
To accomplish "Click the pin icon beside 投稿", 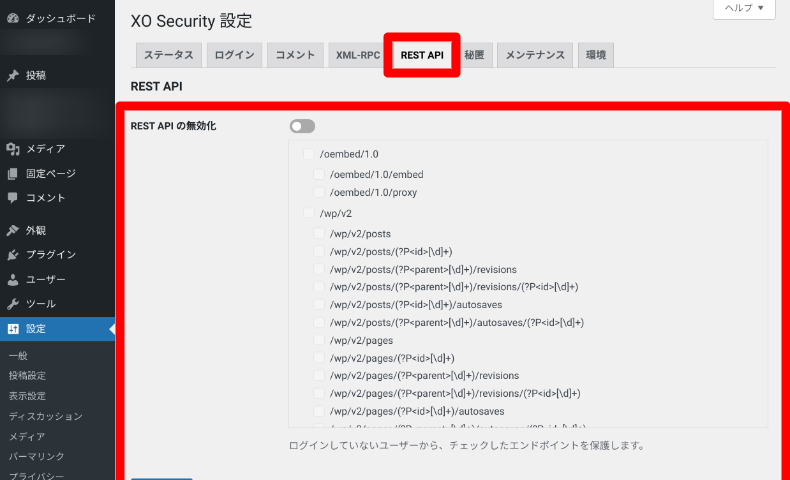I will coord(13,76).
